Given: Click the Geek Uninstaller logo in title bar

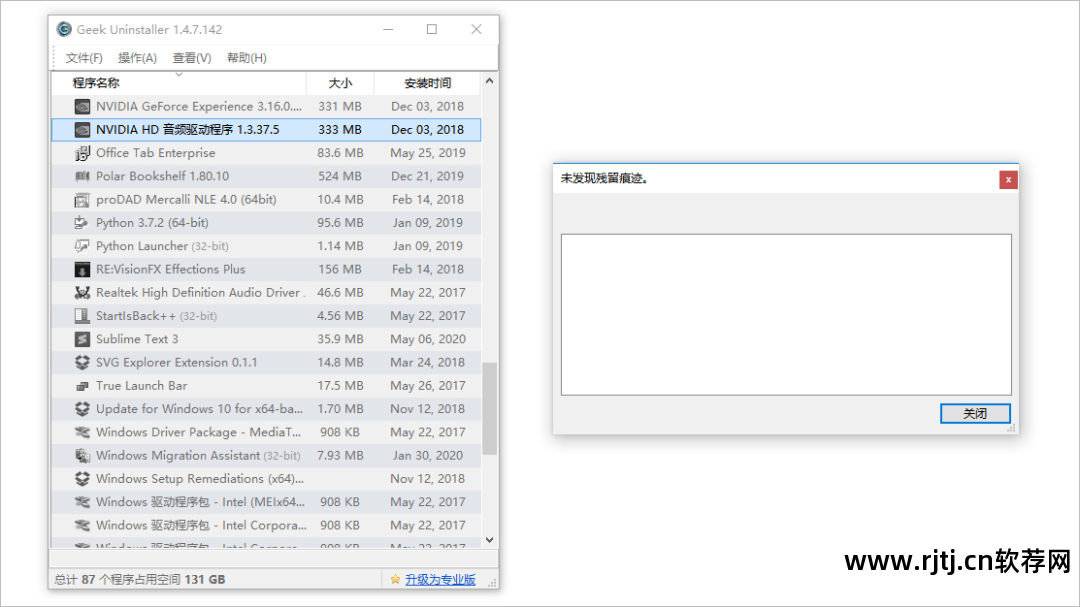Looking at the screenshot, I should tap(64, 29).
